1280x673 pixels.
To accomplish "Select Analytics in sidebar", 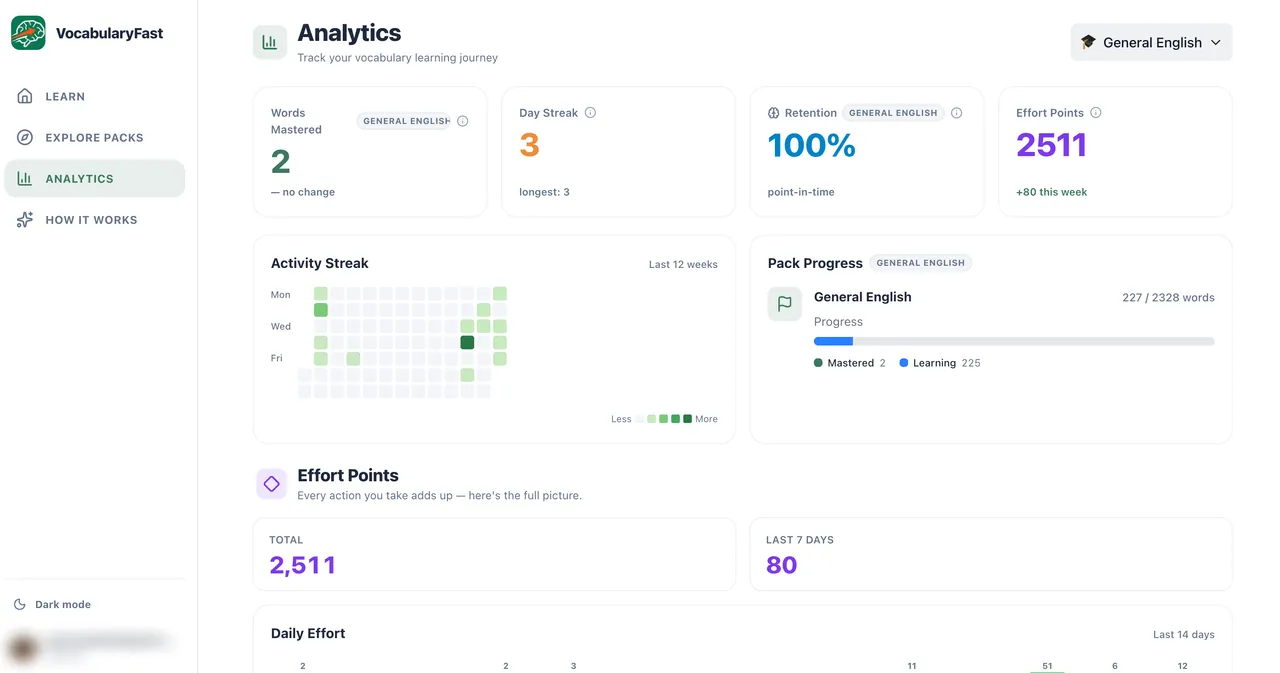I will pyautogui.click(x=94, y=179).
